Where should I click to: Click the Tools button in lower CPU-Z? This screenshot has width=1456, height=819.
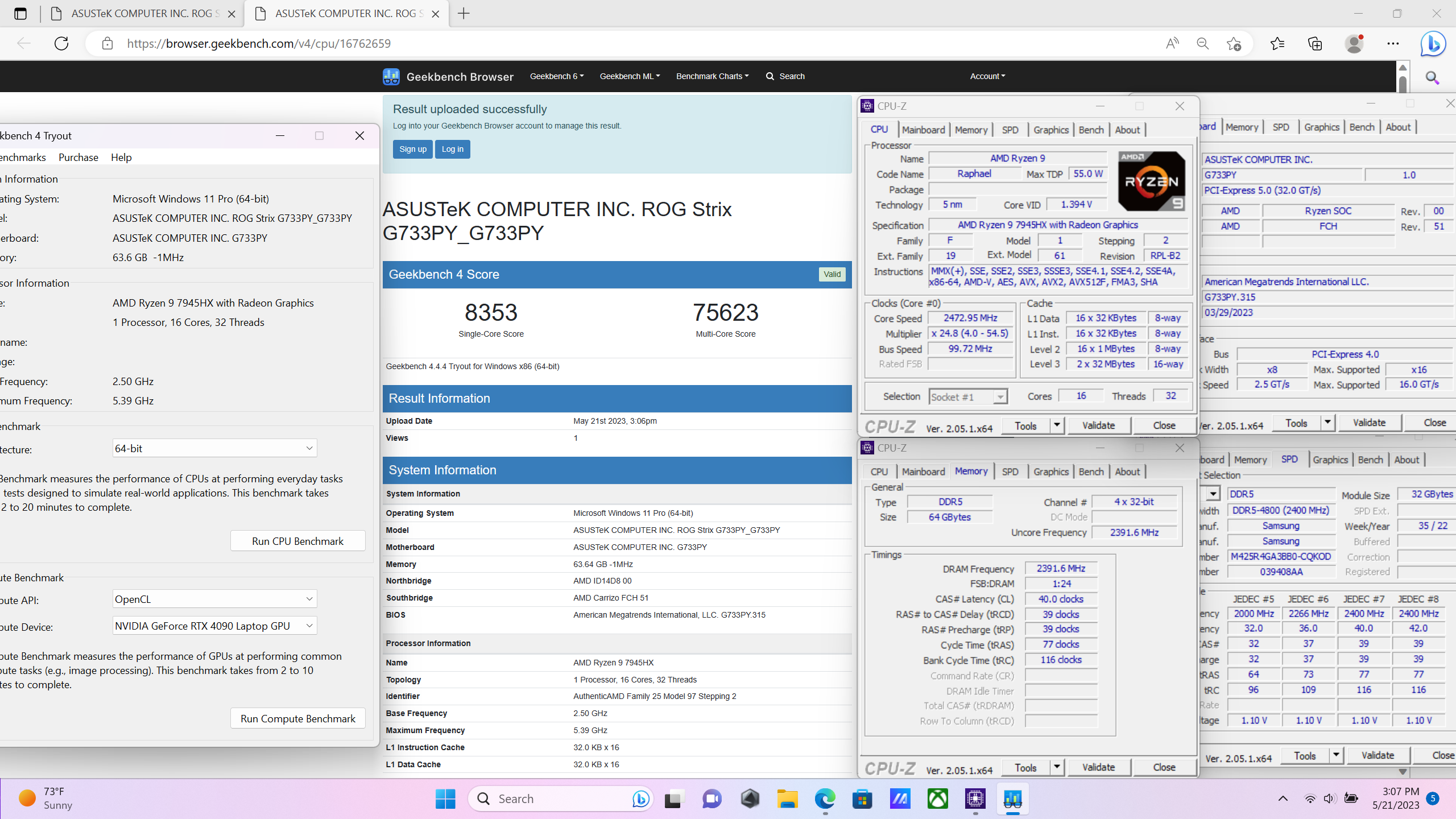pyautogui.click(x=1025, y=767)
